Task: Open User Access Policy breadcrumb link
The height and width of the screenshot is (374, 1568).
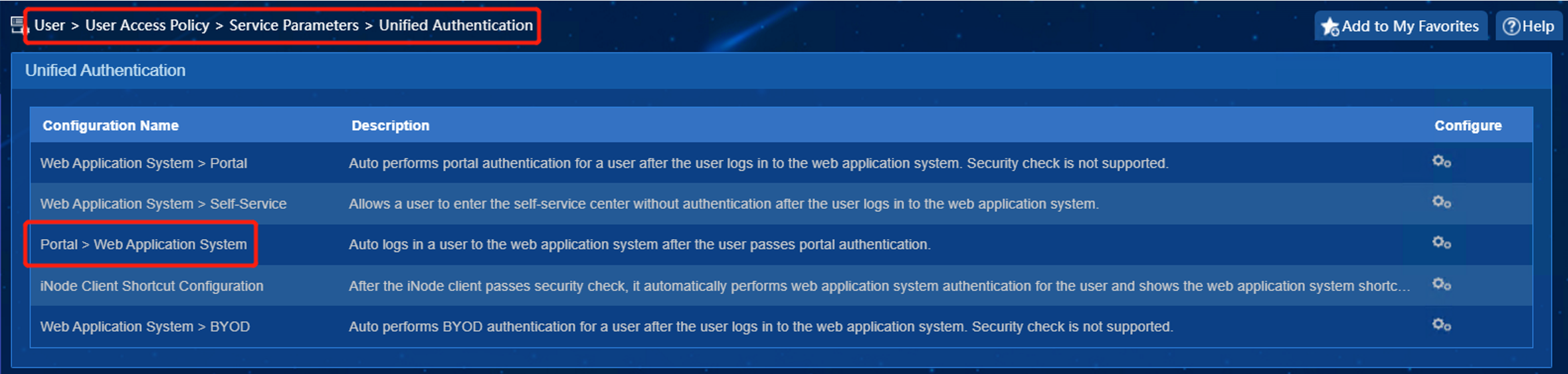Action: pos(147,25)
